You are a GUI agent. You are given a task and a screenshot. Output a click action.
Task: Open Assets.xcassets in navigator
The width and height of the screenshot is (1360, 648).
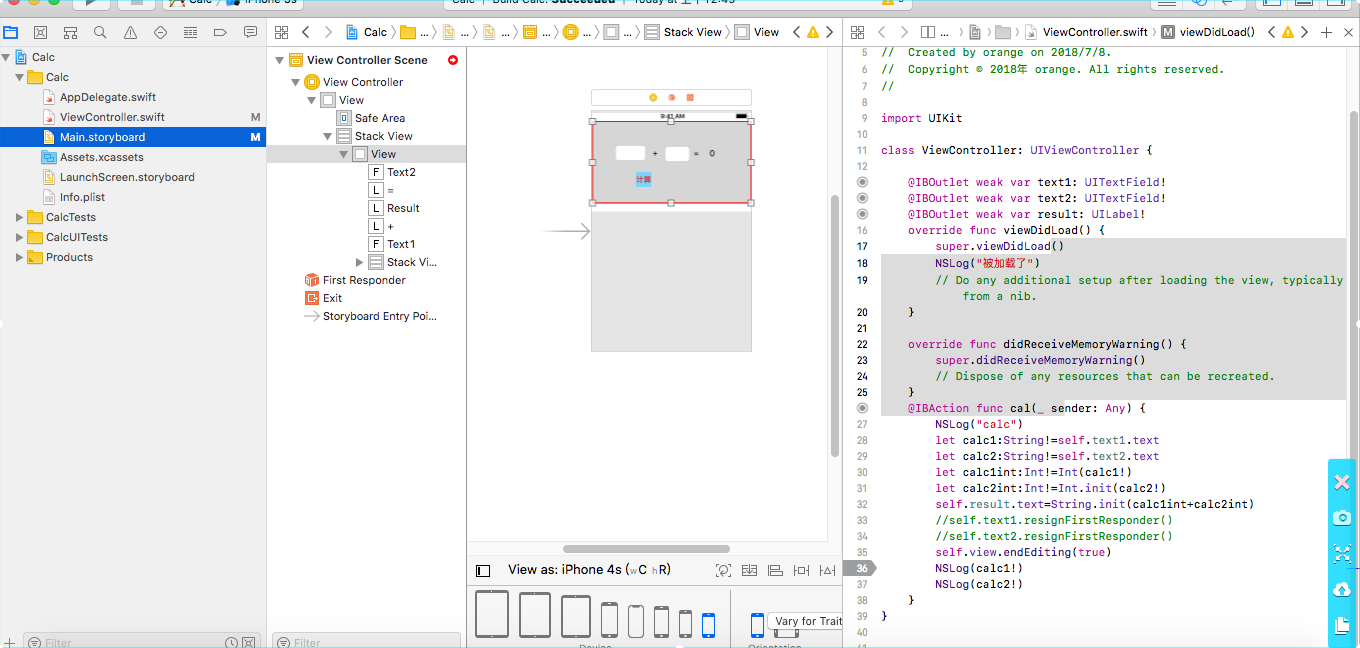coord(102,157)
